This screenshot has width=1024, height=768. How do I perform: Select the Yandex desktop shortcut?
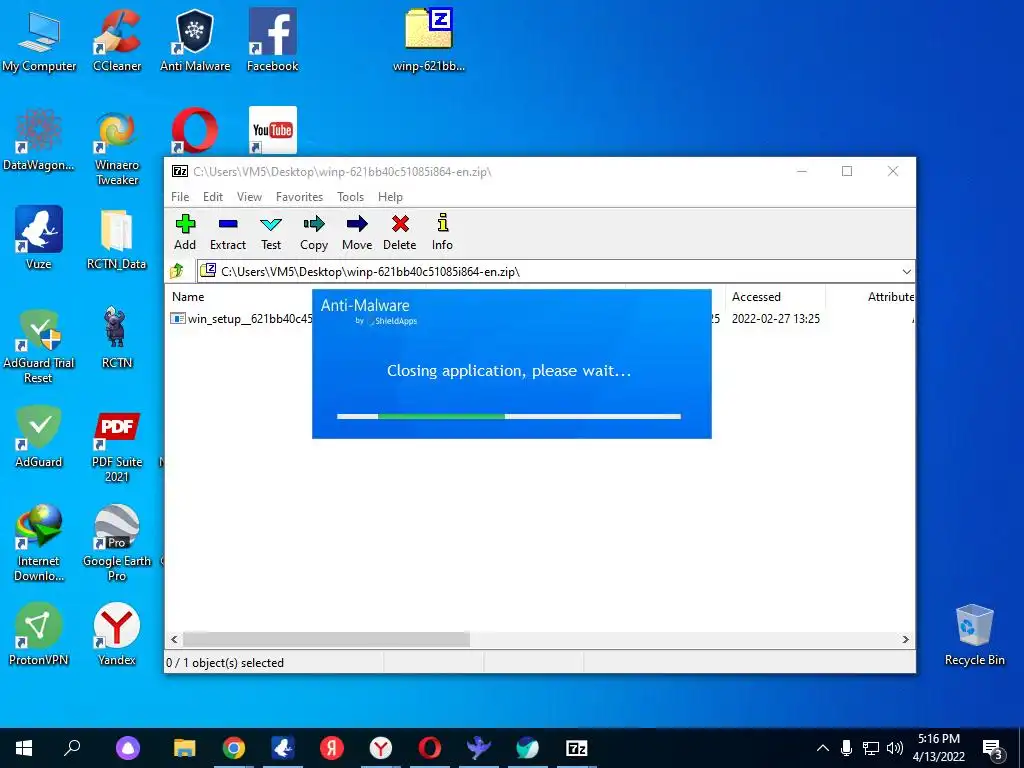pos(117,633)
